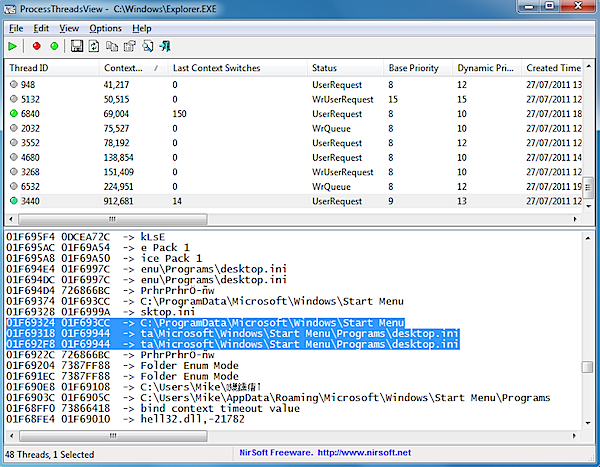The width and height of the screenshot is (600, 467).
Task: Close the ProcessThreadsView window
Action: coord(579,6)
